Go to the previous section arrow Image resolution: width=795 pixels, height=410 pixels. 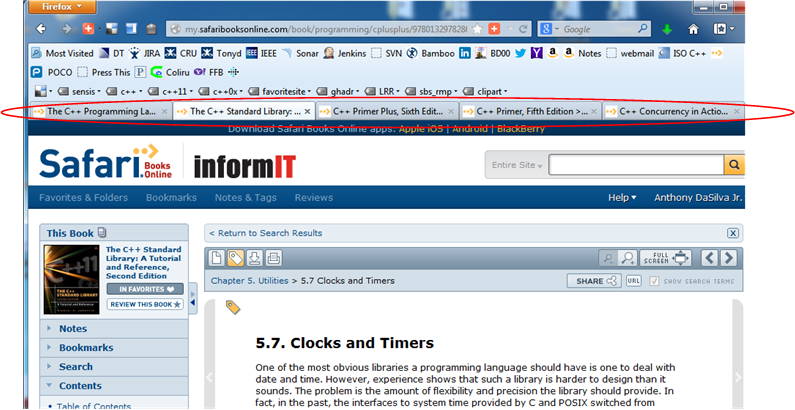coord(710,259)
